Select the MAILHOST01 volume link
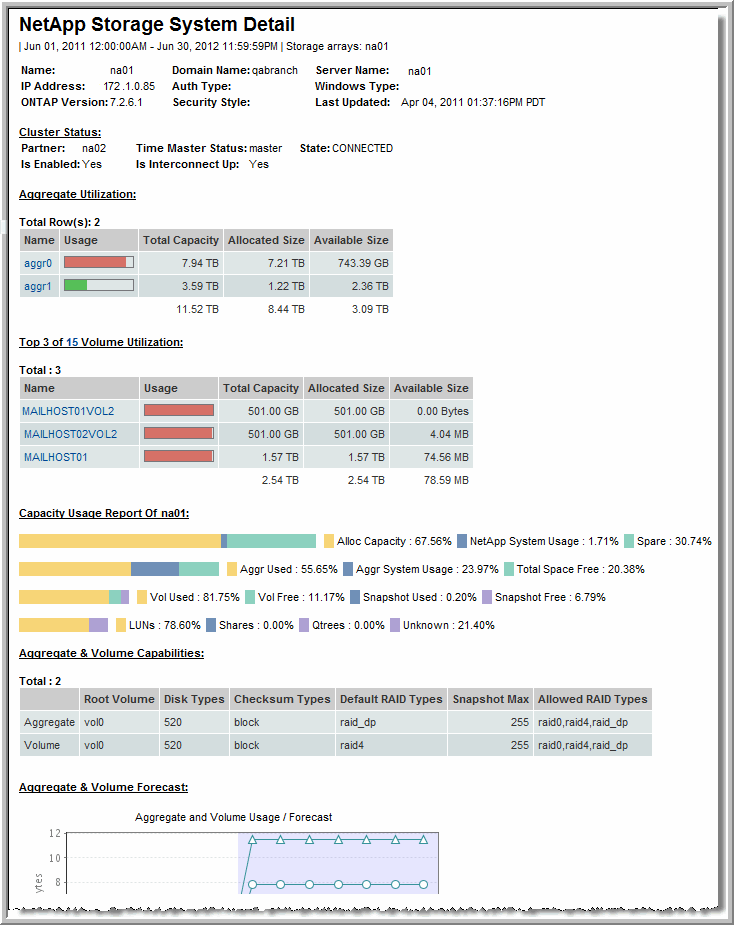The width and height of the screenshot is (734, 925). tap(55, 457)
